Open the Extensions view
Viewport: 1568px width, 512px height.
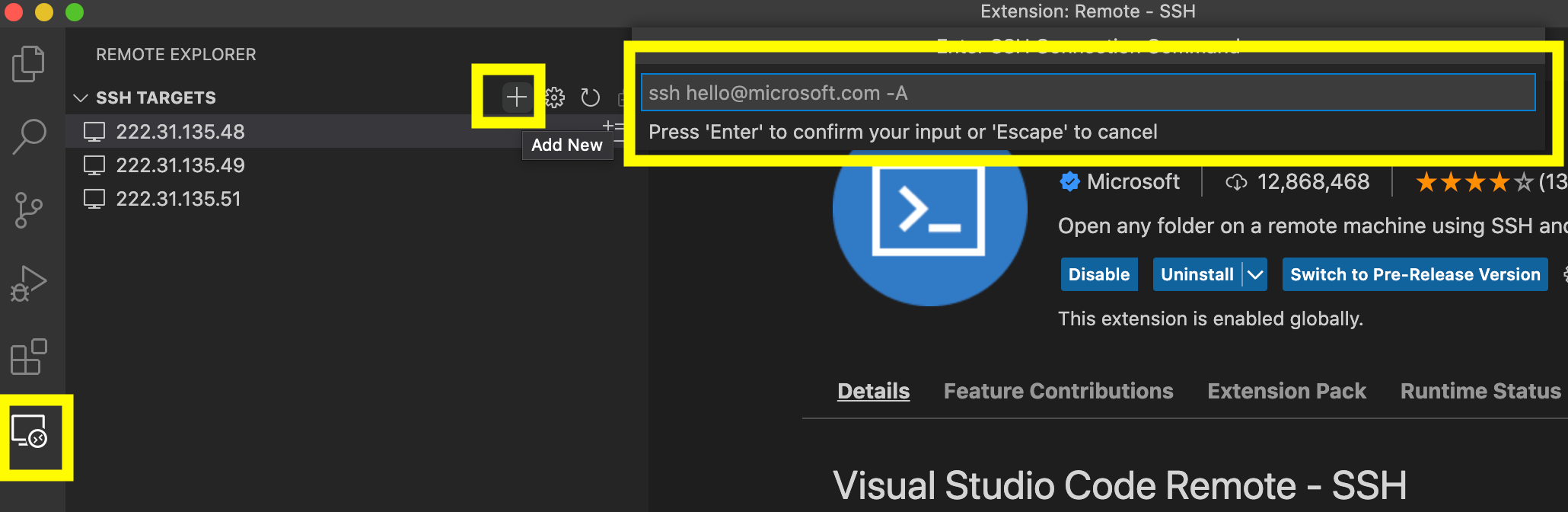point(29,357)
